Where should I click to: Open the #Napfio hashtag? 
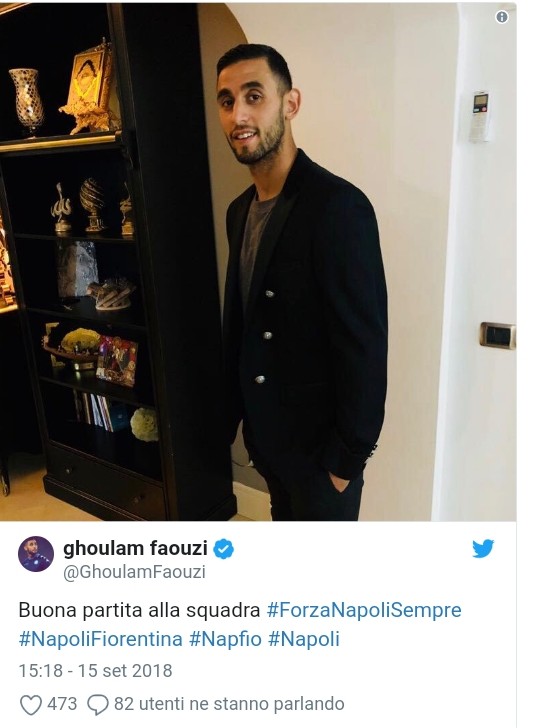(x=226, y=639)
